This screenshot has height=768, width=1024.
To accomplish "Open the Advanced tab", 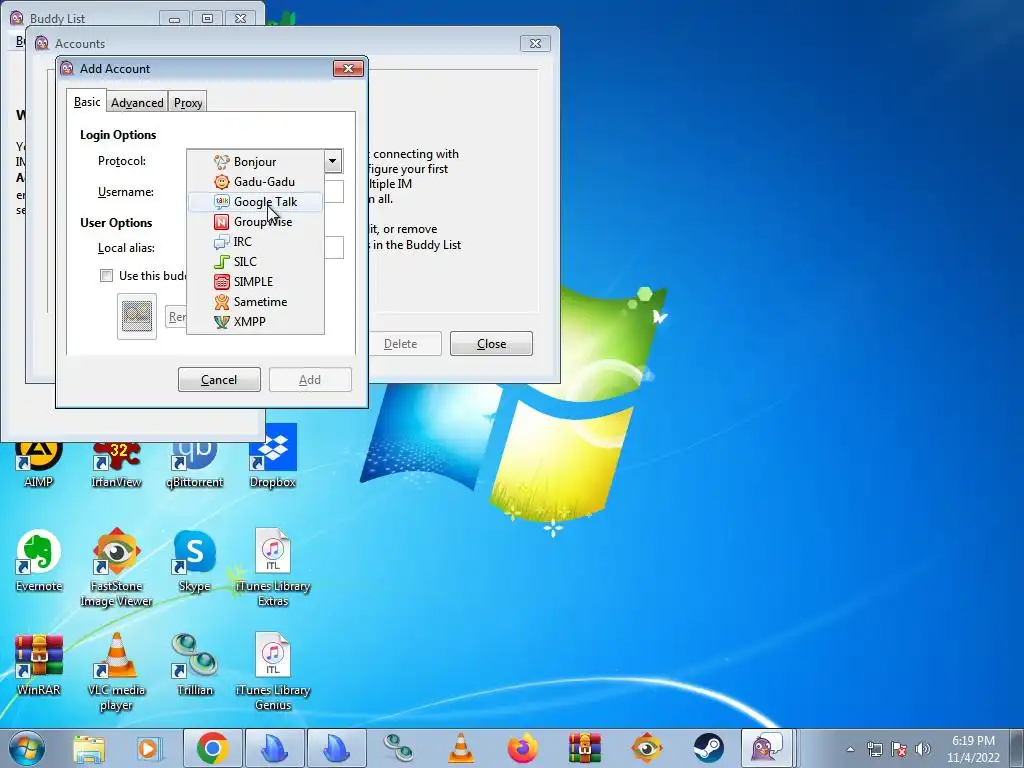I will (x=137, y=103).
